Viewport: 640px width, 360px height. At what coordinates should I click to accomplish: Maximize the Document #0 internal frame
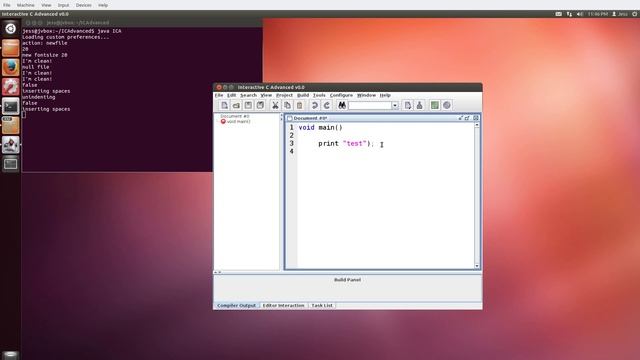(x=467, y=118)
